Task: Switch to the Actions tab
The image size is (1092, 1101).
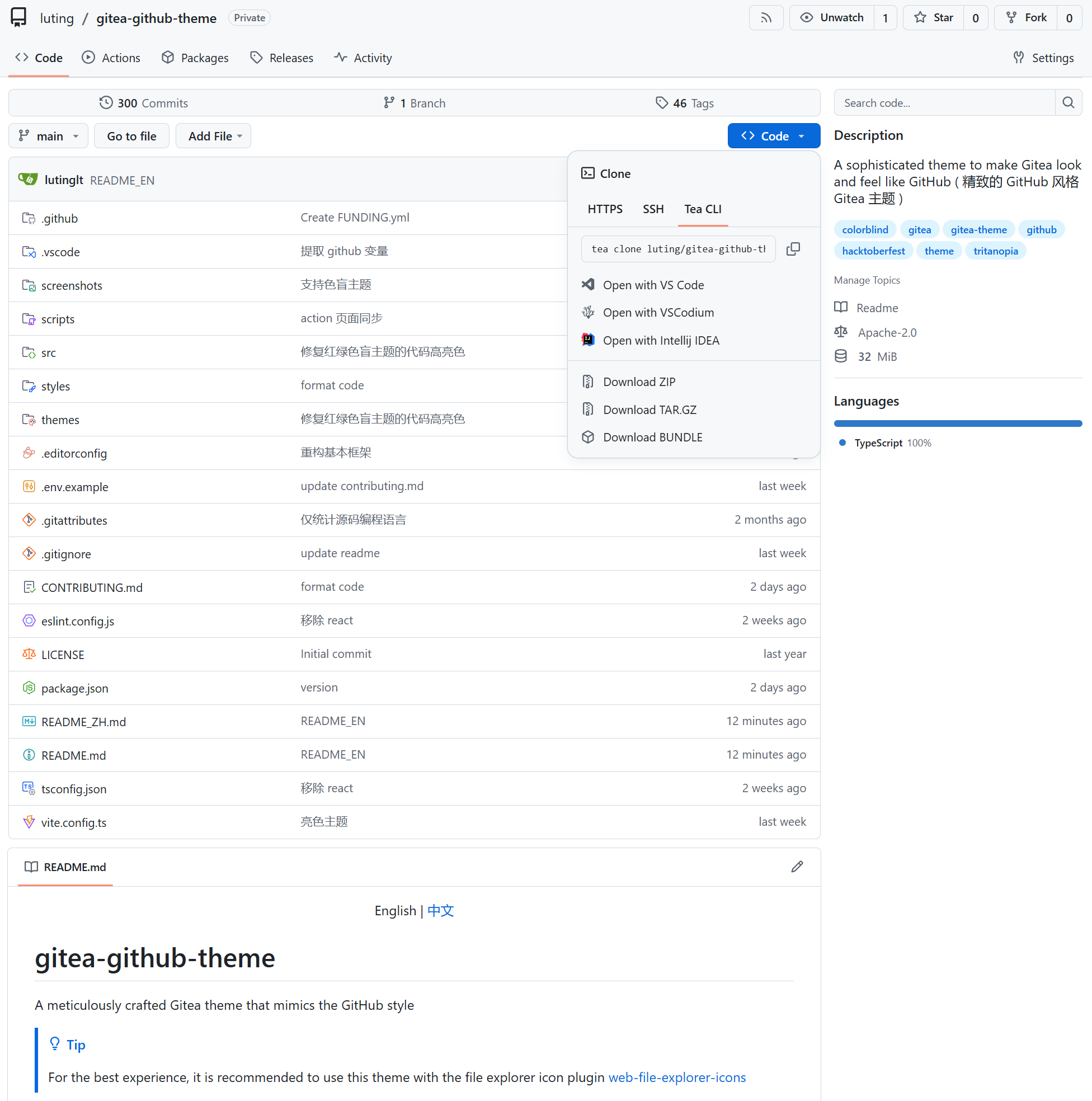Action: (x=111, y=58)
